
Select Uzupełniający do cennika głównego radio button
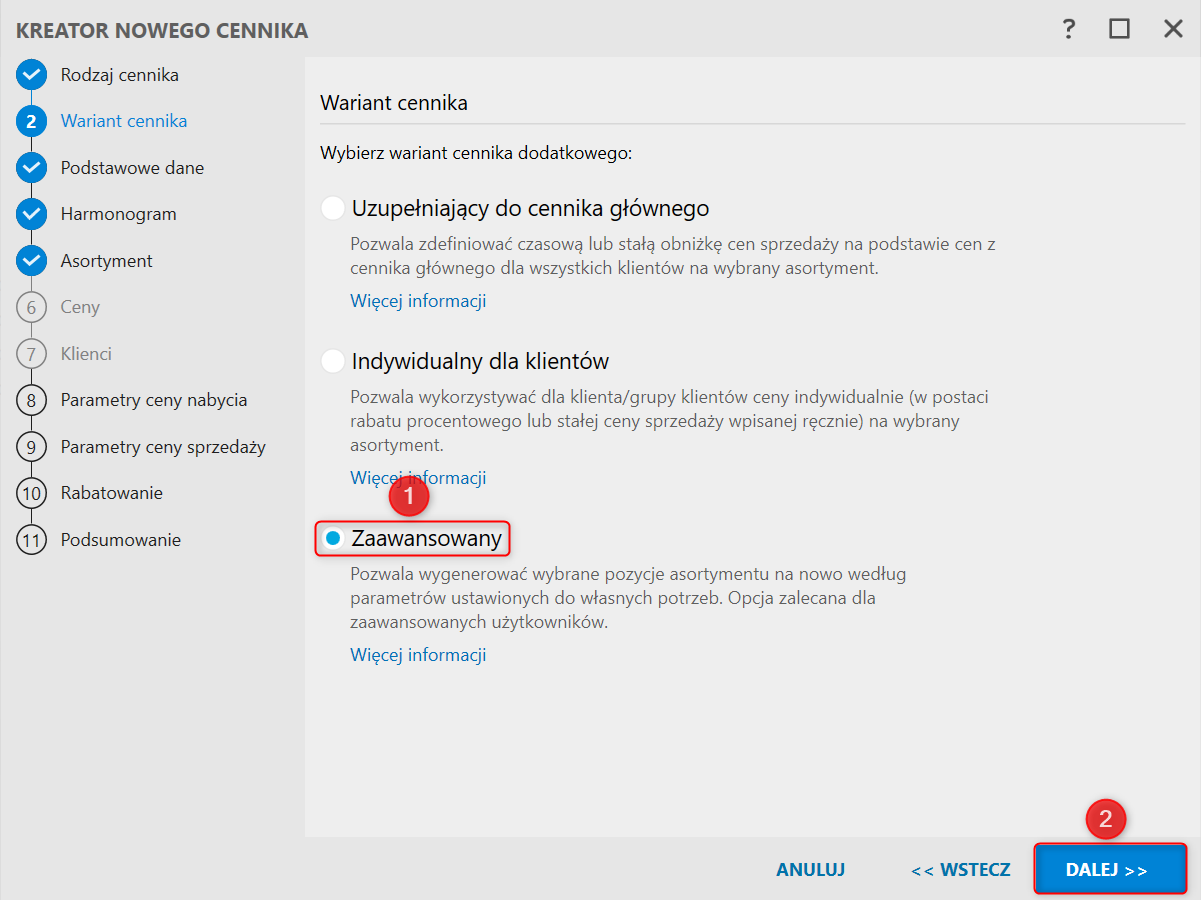tap(332, 209)
